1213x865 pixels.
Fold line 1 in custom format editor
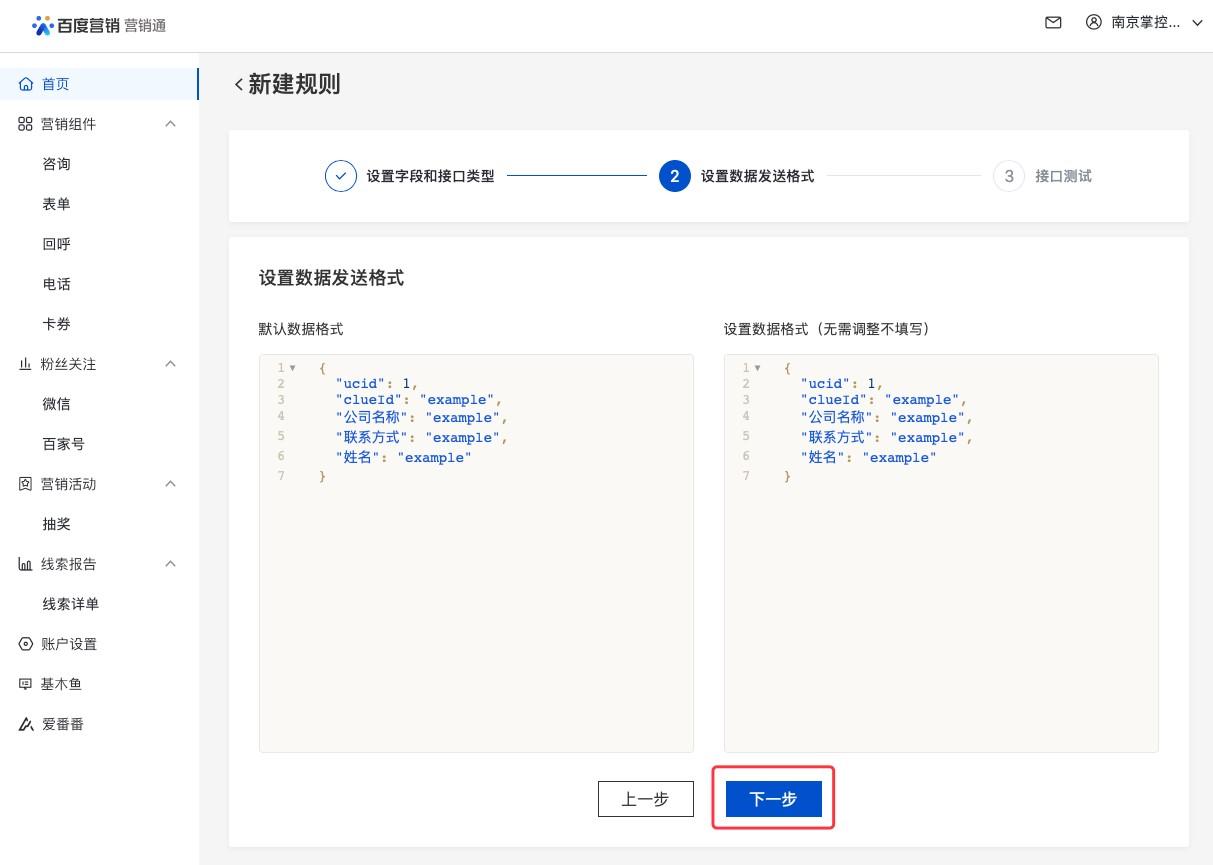pos(757,368)
